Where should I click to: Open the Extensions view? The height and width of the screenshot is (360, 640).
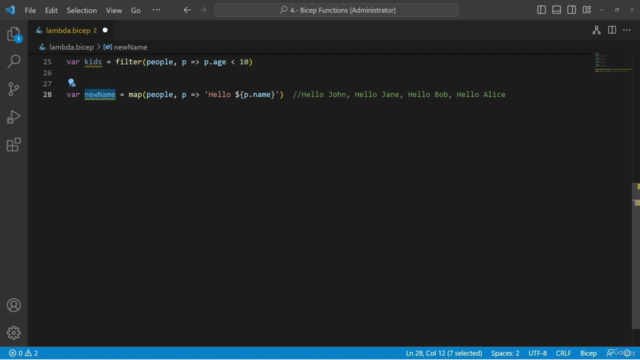click(x=14, y=144)
